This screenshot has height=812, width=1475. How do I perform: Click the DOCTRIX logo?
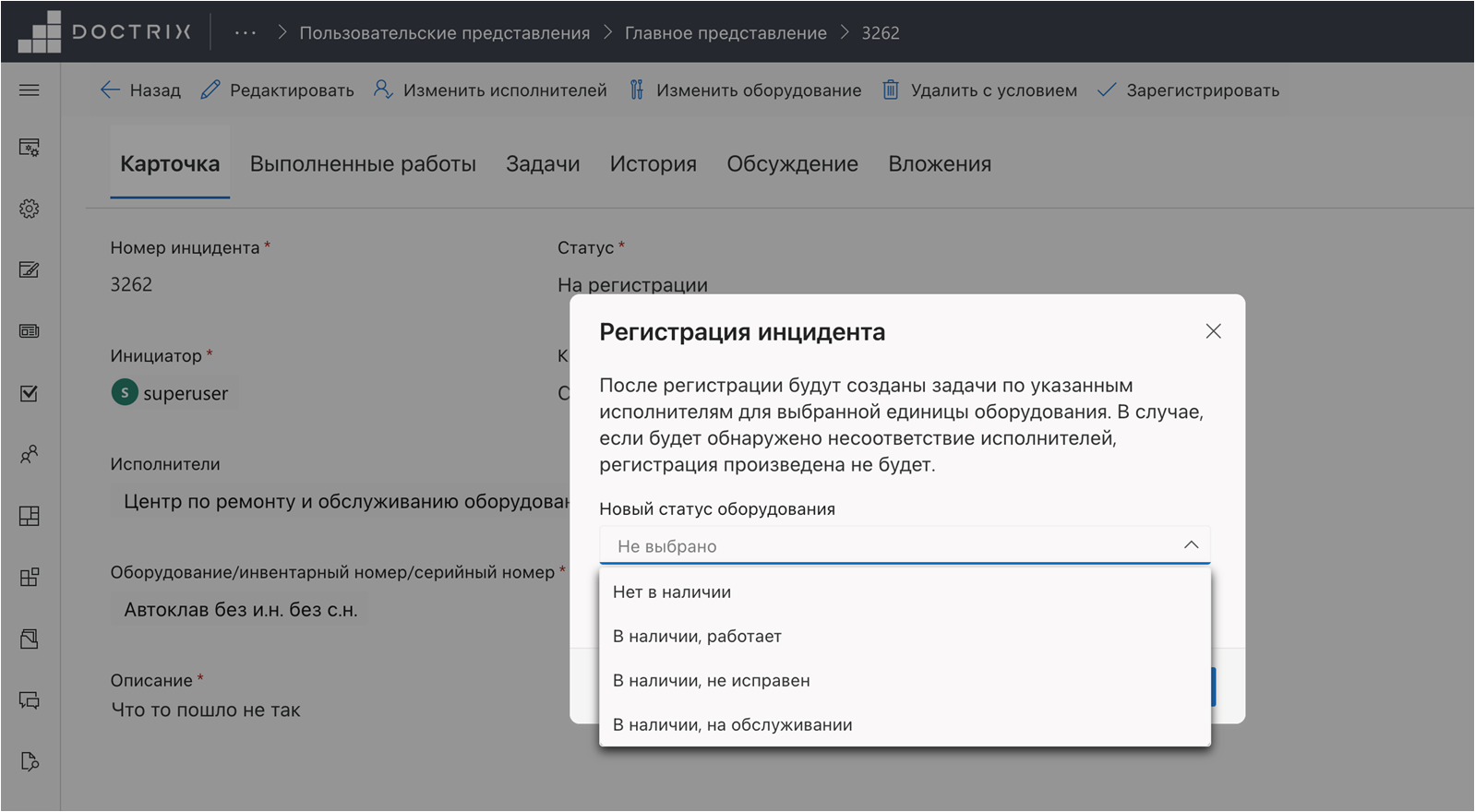[x=105, y=32]
